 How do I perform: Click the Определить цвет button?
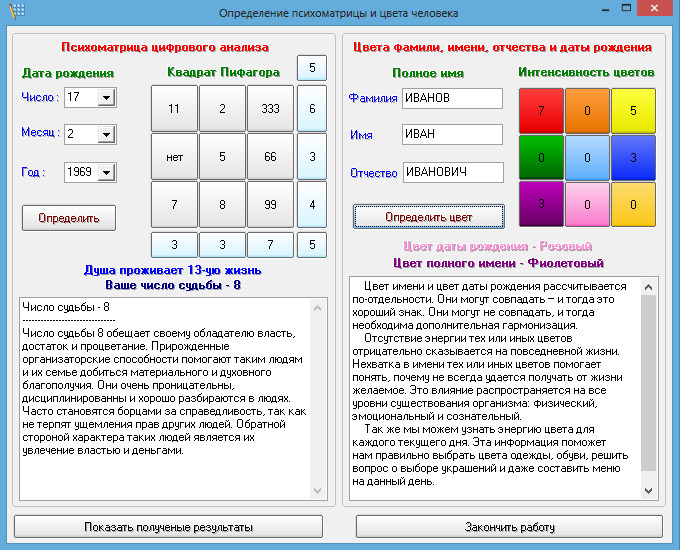click(428, 216)
